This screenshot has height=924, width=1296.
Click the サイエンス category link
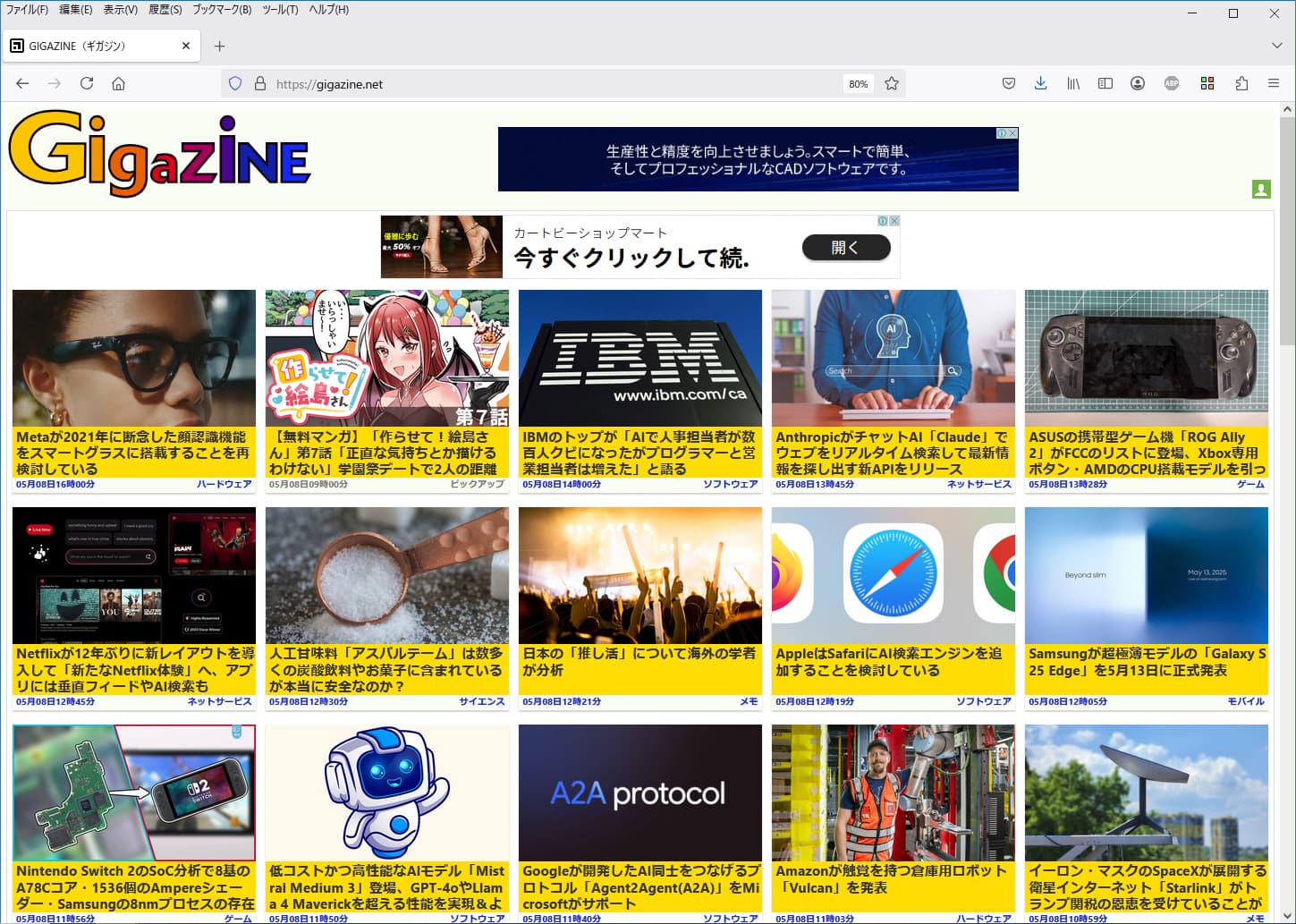point(482,701)
